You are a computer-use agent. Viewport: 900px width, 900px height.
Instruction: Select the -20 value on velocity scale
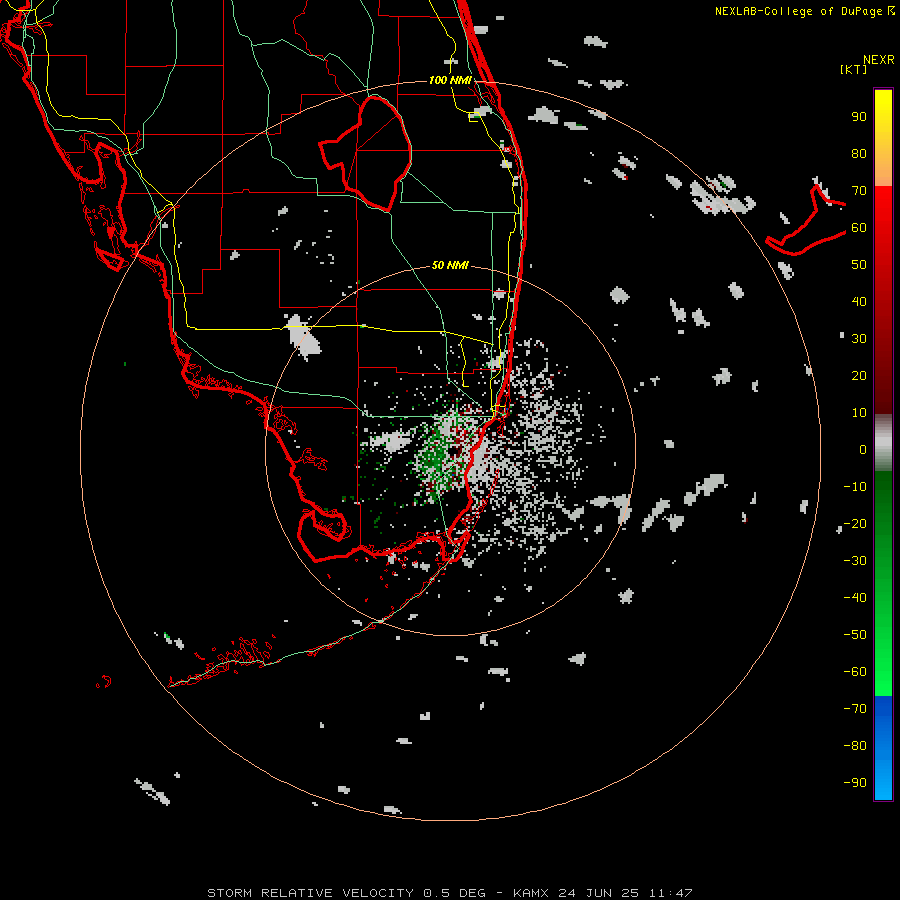[x=855, y=523]
